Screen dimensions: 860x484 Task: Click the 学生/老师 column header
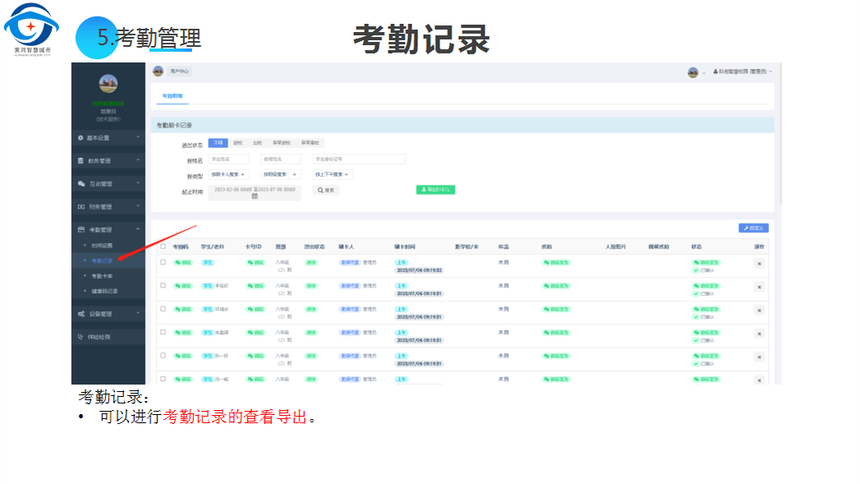(x=212, y=247)
